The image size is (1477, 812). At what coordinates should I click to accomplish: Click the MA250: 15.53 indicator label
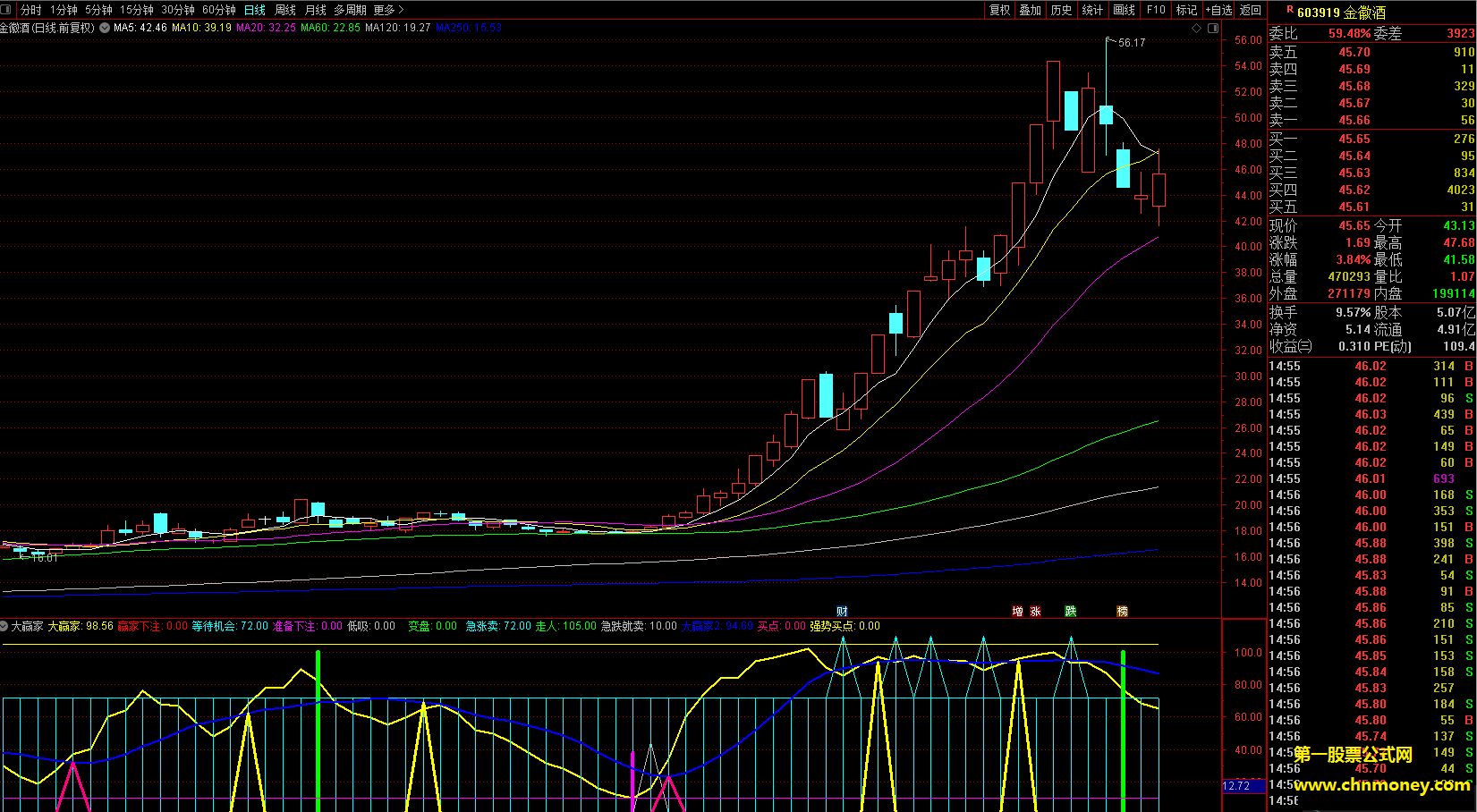469,28
